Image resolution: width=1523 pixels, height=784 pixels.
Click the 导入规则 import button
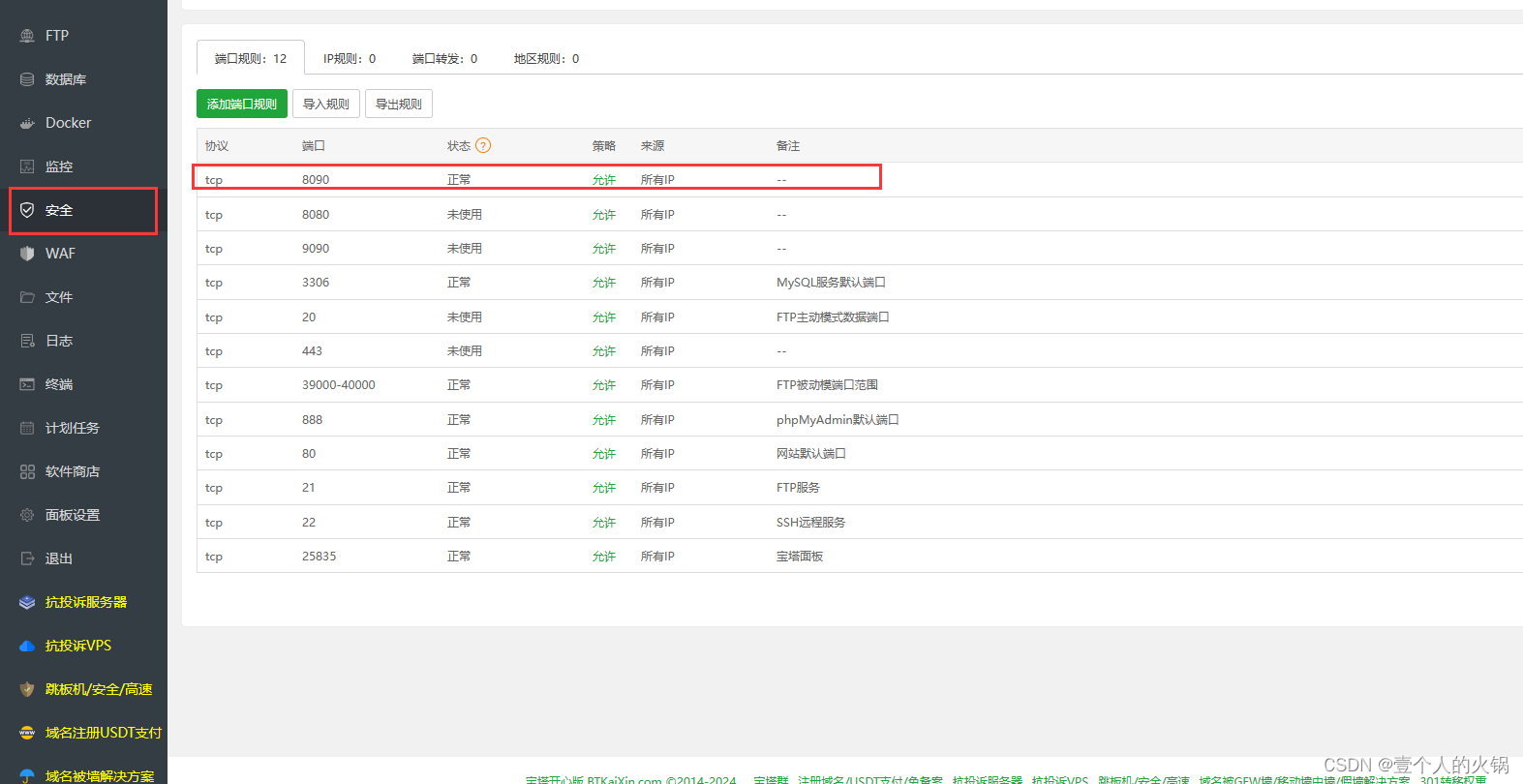click(x=326, y=104)
